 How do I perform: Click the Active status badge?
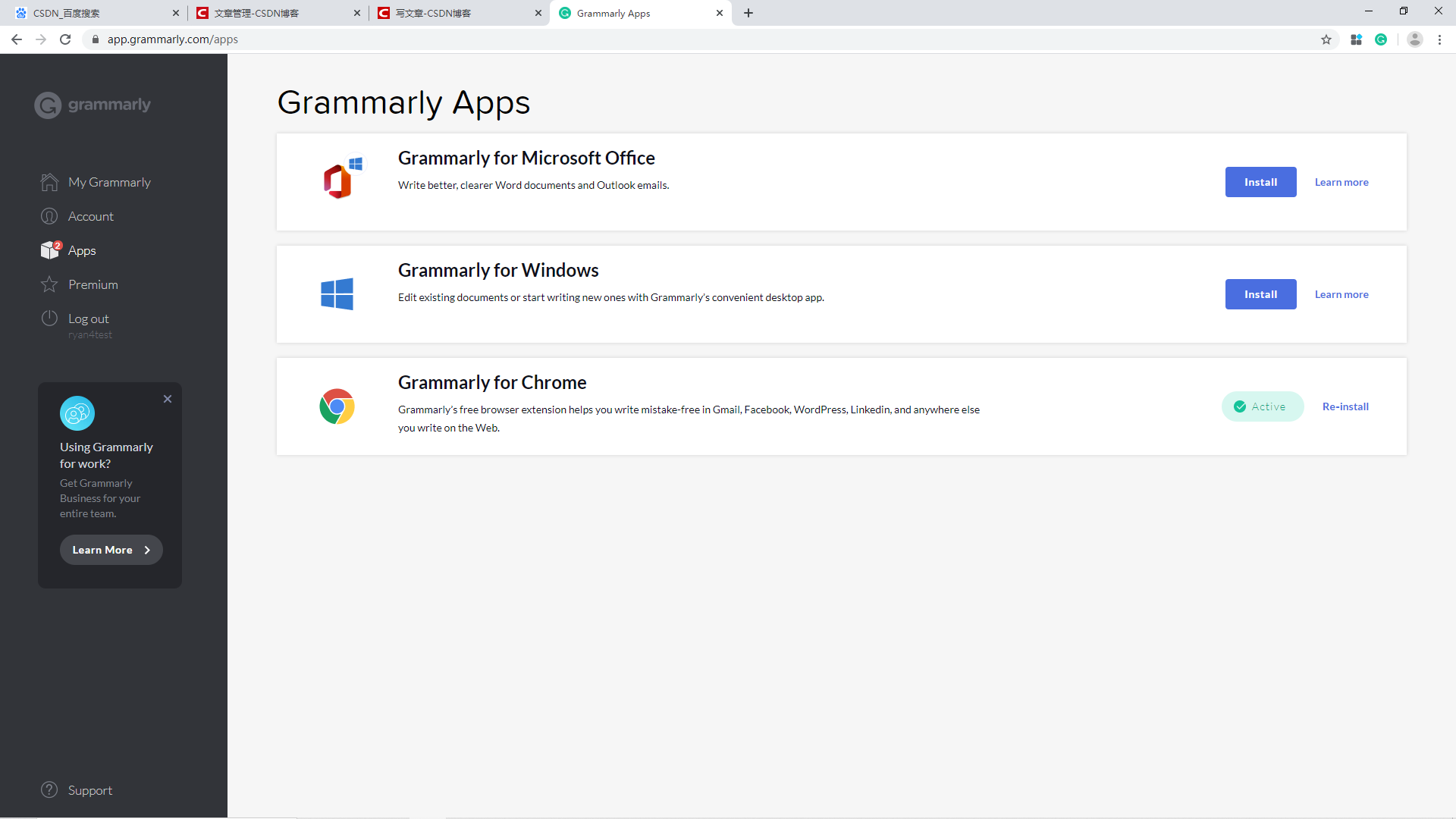[1262, 406]
